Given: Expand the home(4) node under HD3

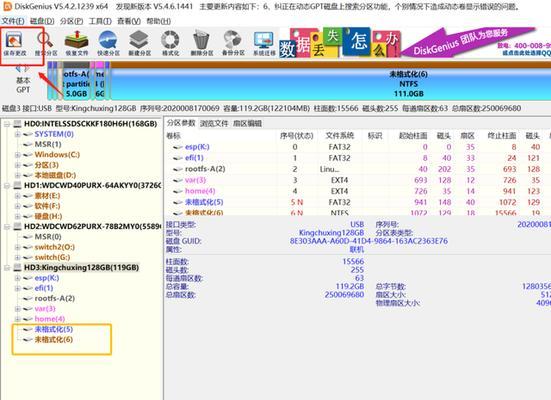Looking at the screenshot, I should click(x=17, y=319).
